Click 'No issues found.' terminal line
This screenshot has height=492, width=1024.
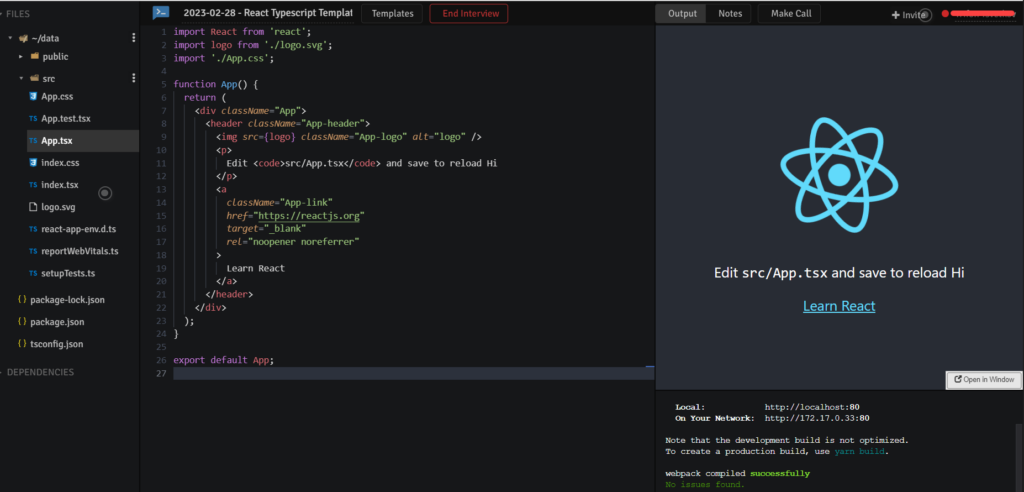704,485
